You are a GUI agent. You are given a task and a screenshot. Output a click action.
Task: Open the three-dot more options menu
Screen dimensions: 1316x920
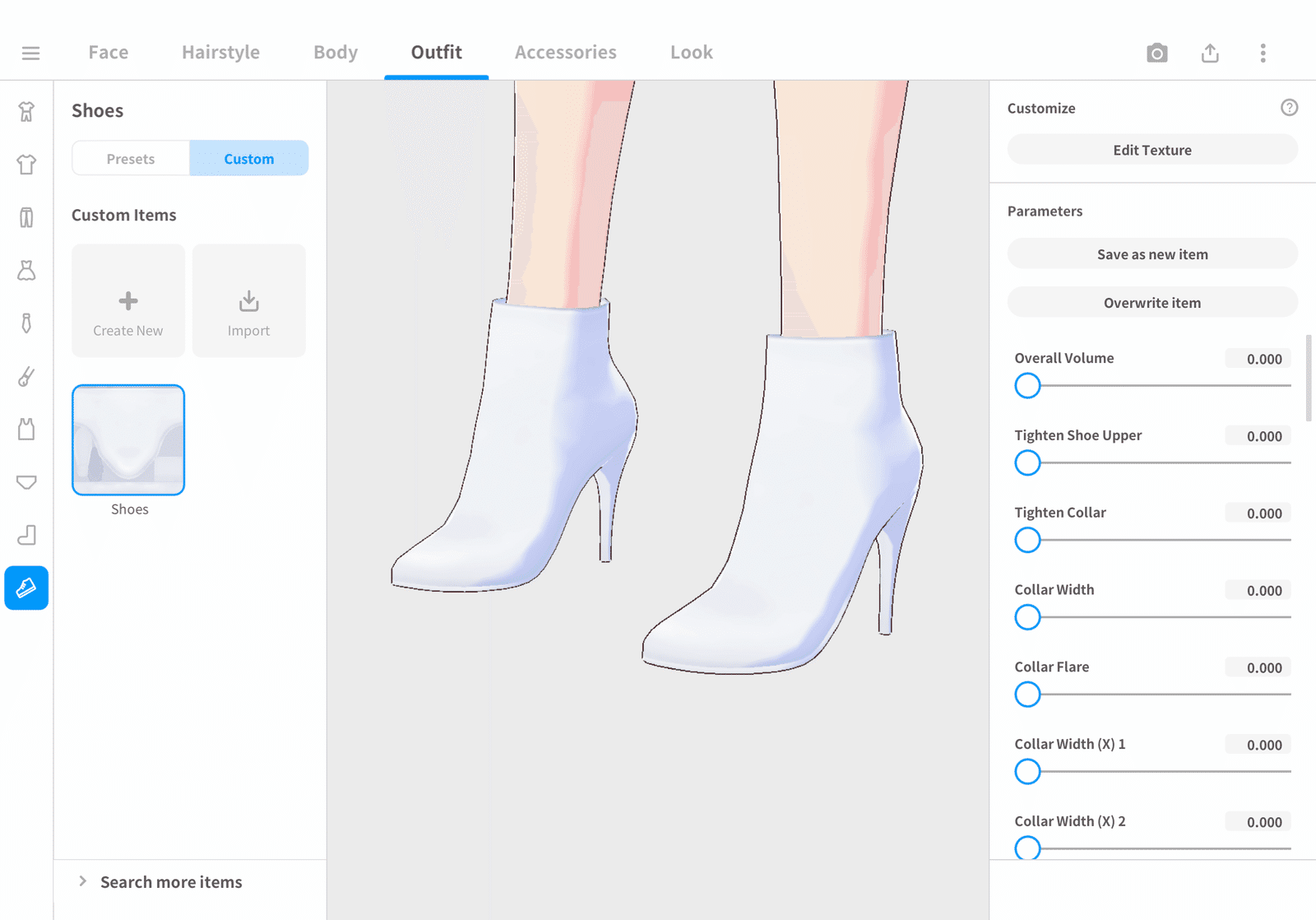click(1263, 53)
